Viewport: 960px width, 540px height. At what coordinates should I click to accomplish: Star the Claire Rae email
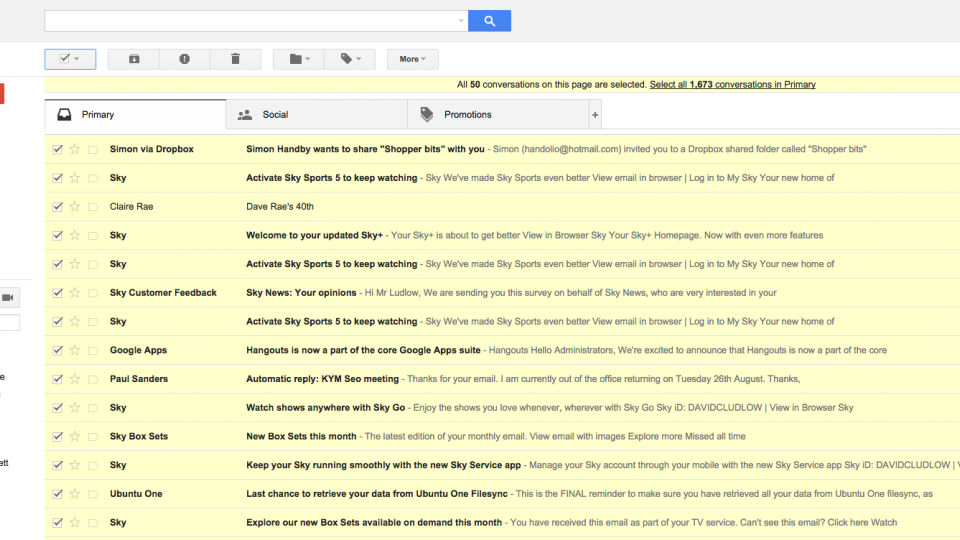point(75,206)
